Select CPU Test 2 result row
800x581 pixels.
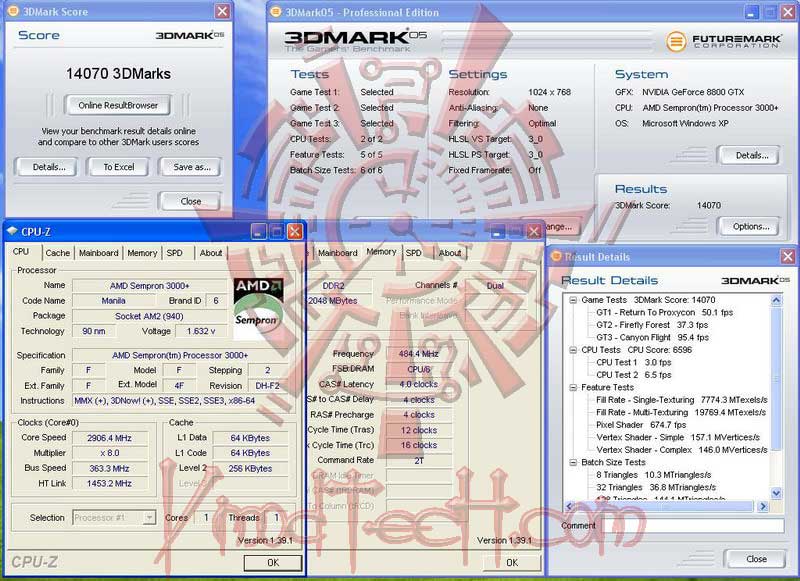point(634,375)
